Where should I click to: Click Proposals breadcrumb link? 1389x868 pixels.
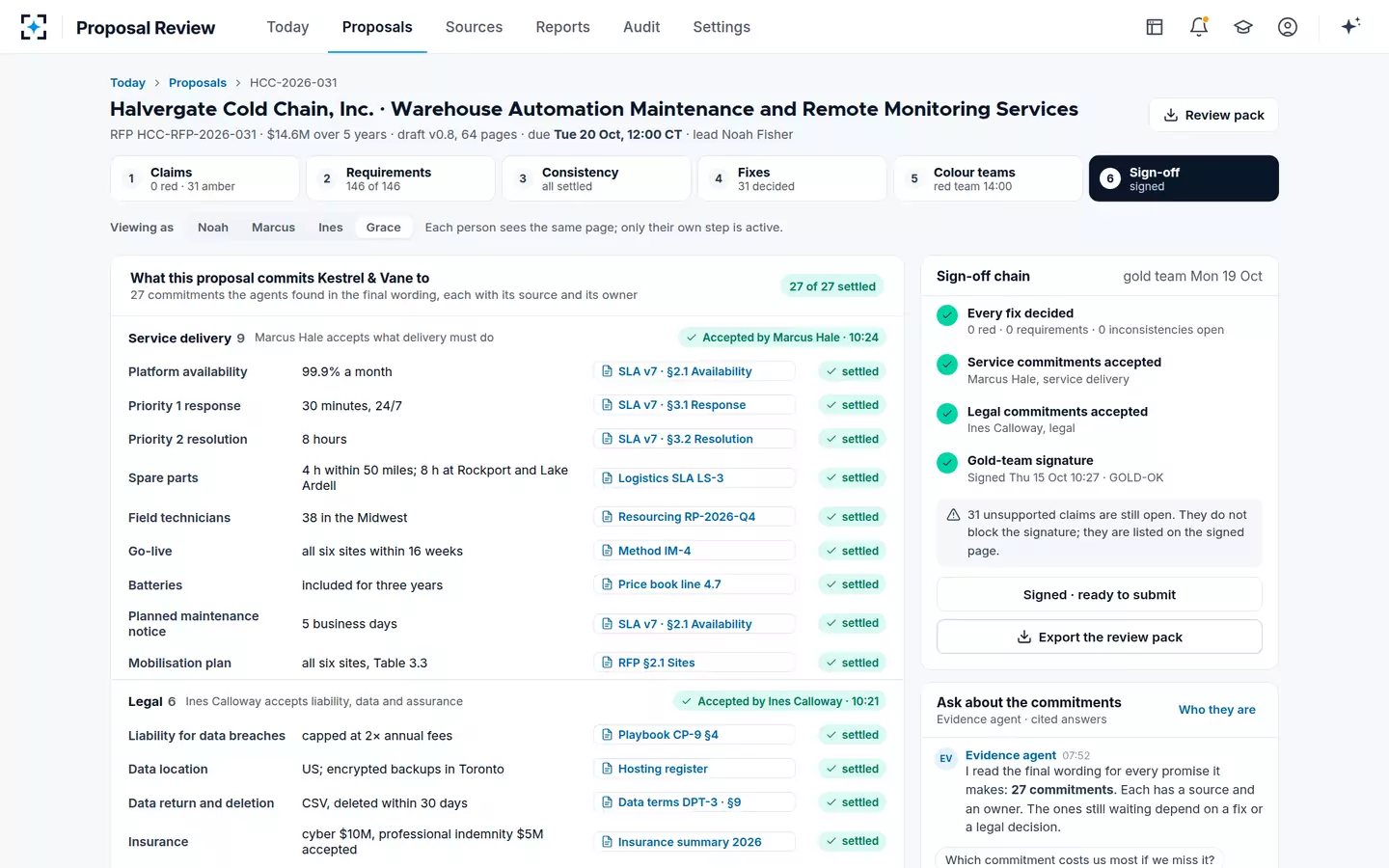(198, 83)
